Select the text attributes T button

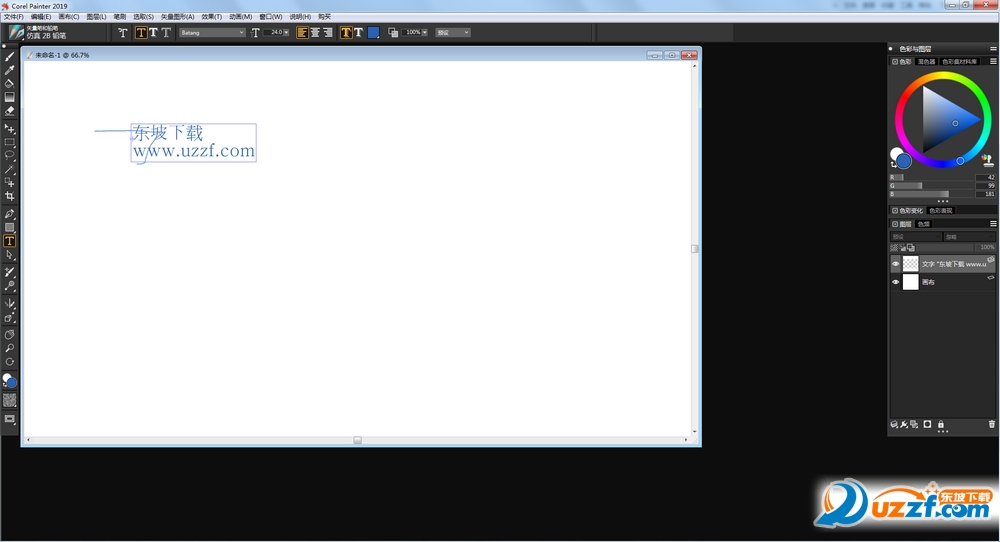pos(346,33)
